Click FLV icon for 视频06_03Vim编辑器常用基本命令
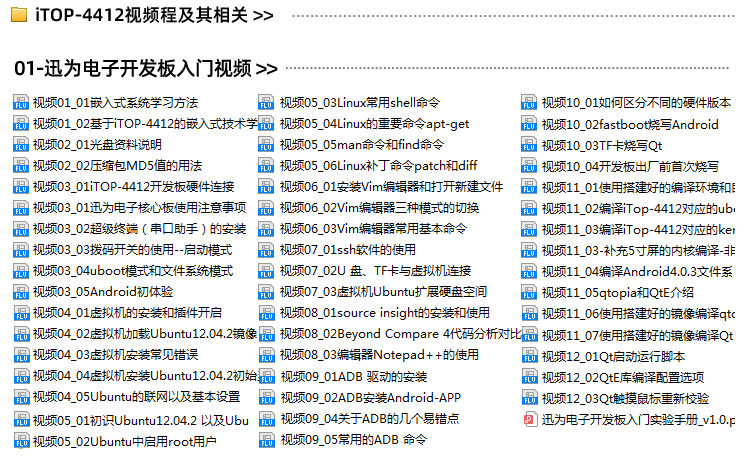 266,229
